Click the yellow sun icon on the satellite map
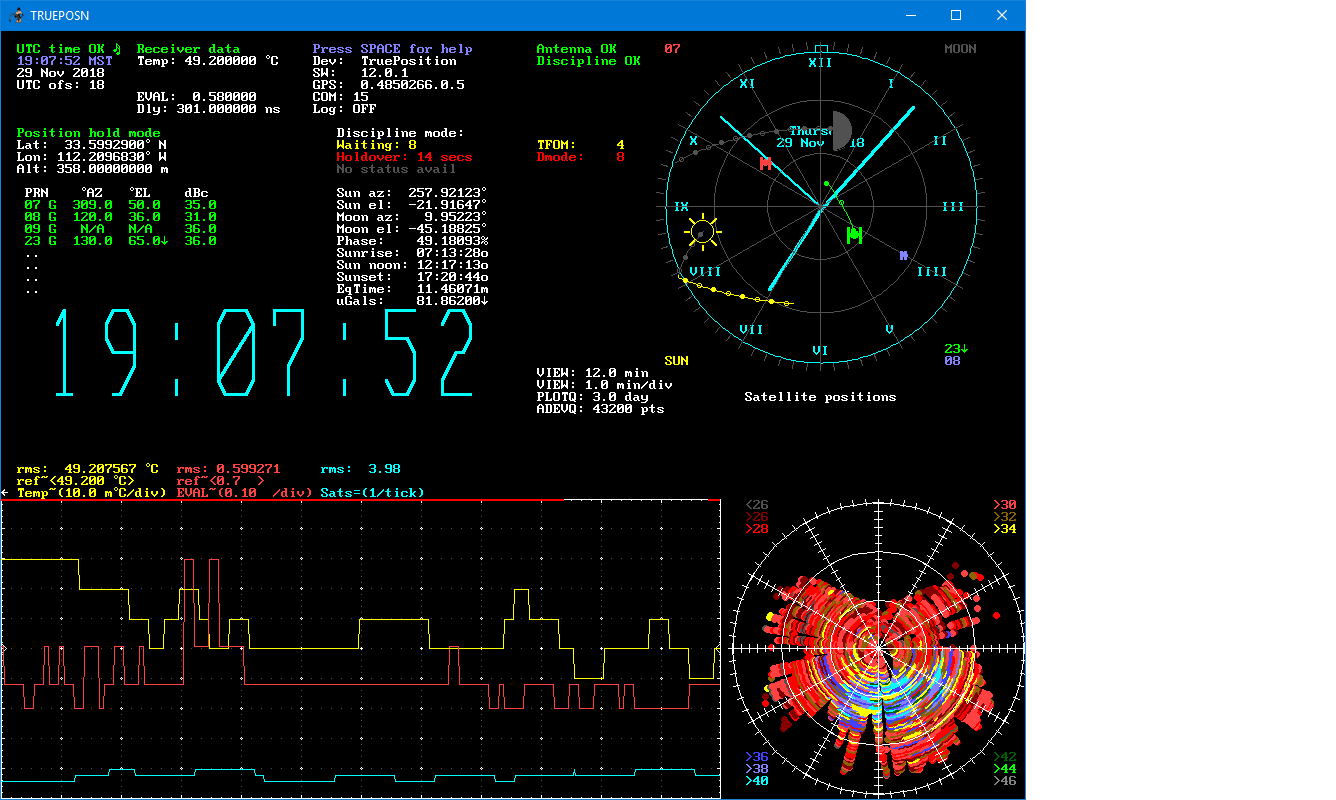 coord(703,232)
